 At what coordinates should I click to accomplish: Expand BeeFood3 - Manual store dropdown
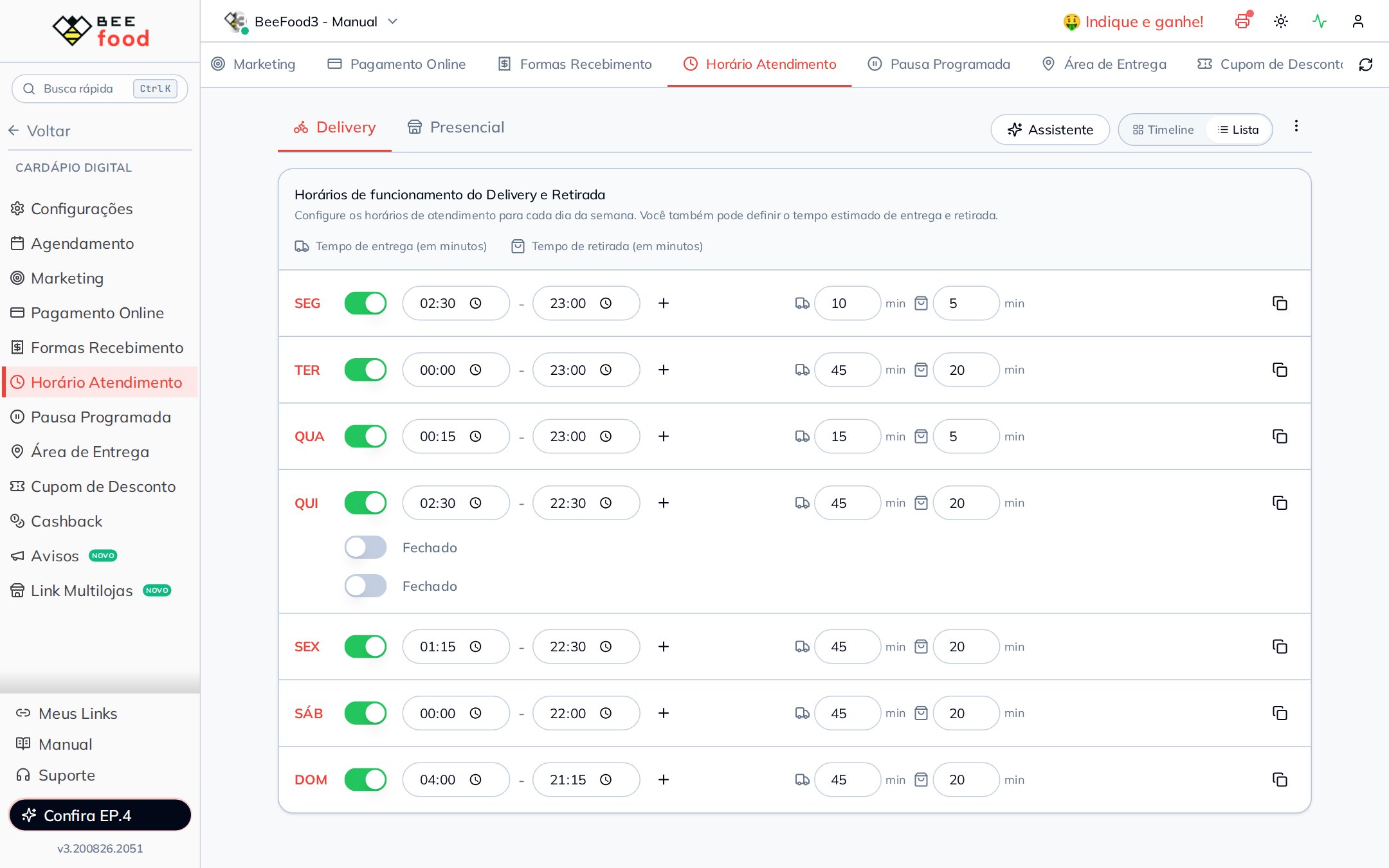coord(312,22)
